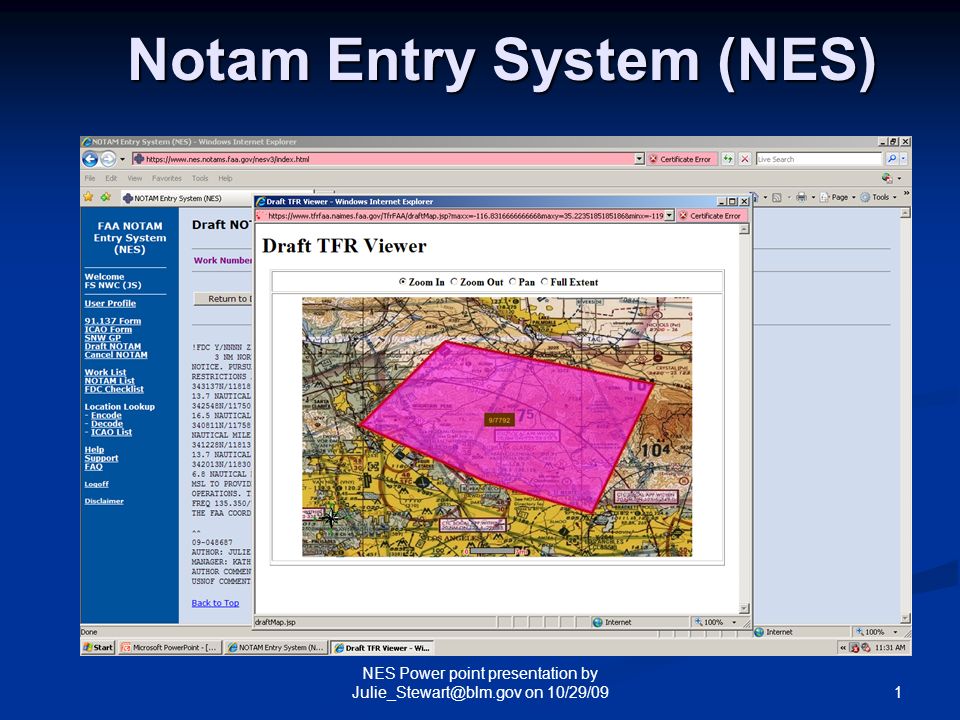Open the ICAO List link
The image size is (960, 720).
pos(111,432)
